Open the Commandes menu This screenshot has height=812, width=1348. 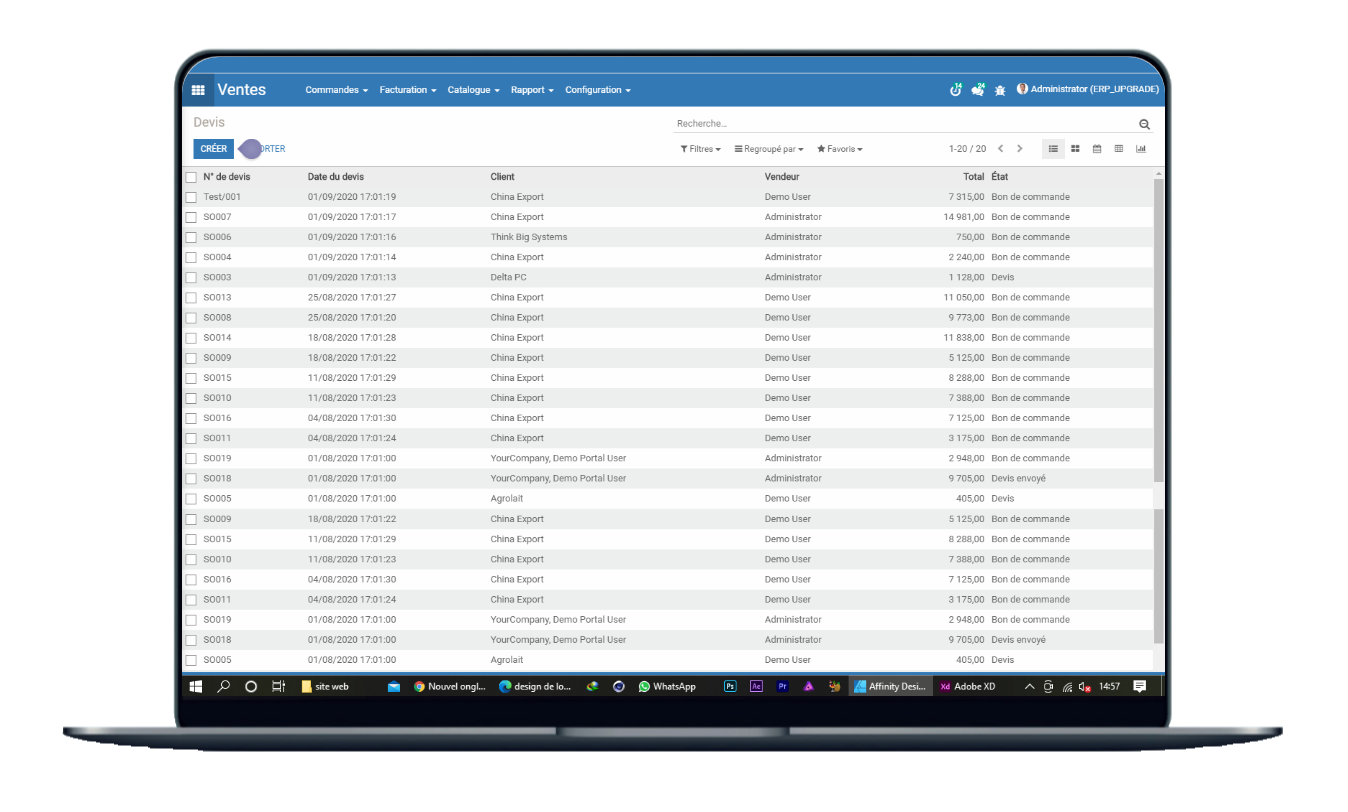(336, 90)
